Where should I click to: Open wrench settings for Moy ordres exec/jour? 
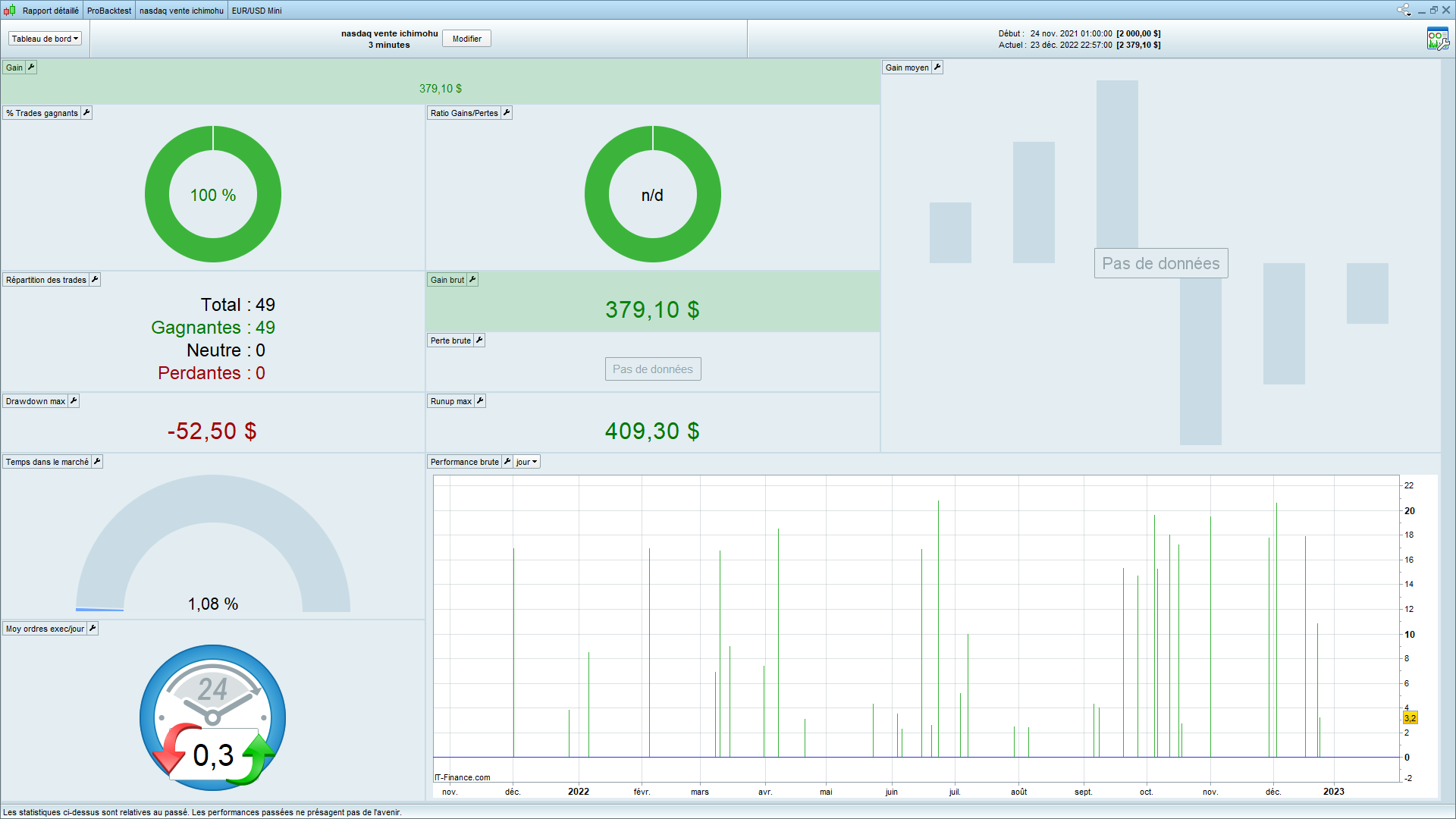[93, 629]
